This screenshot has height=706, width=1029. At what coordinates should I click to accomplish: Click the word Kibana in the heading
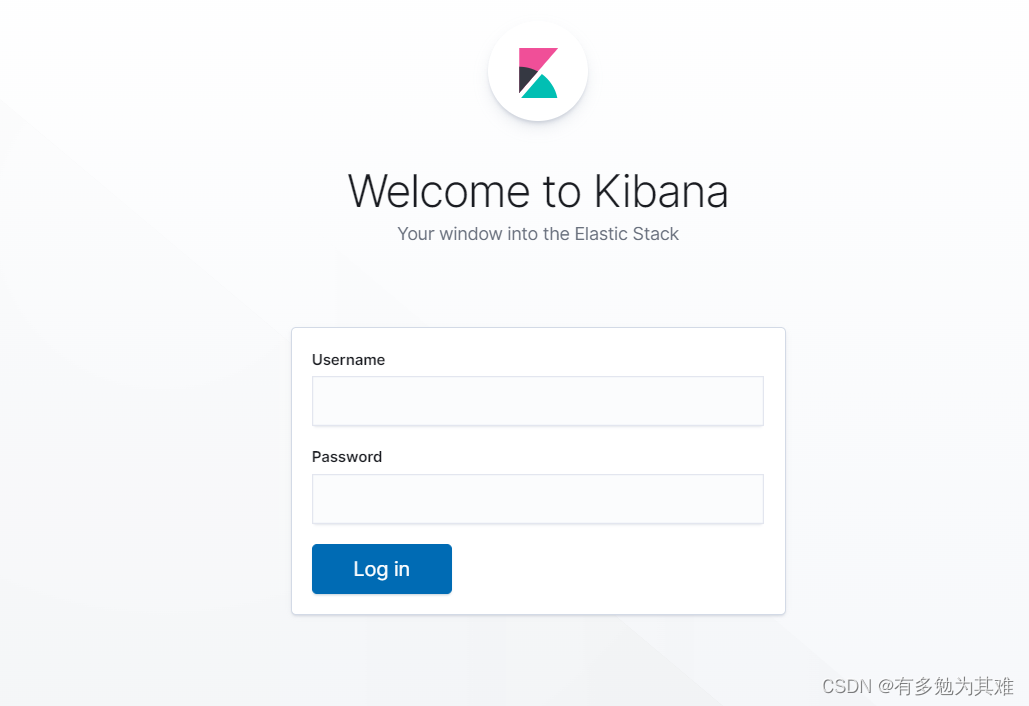661,191
